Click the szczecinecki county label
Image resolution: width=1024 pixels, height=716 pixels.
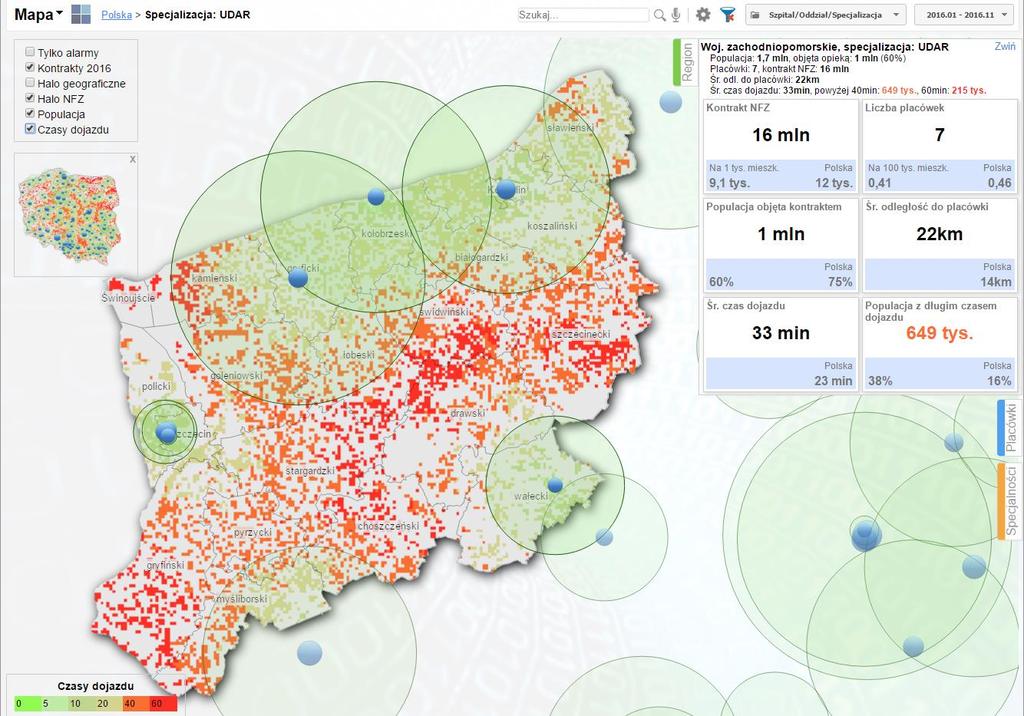pos(581,334)
